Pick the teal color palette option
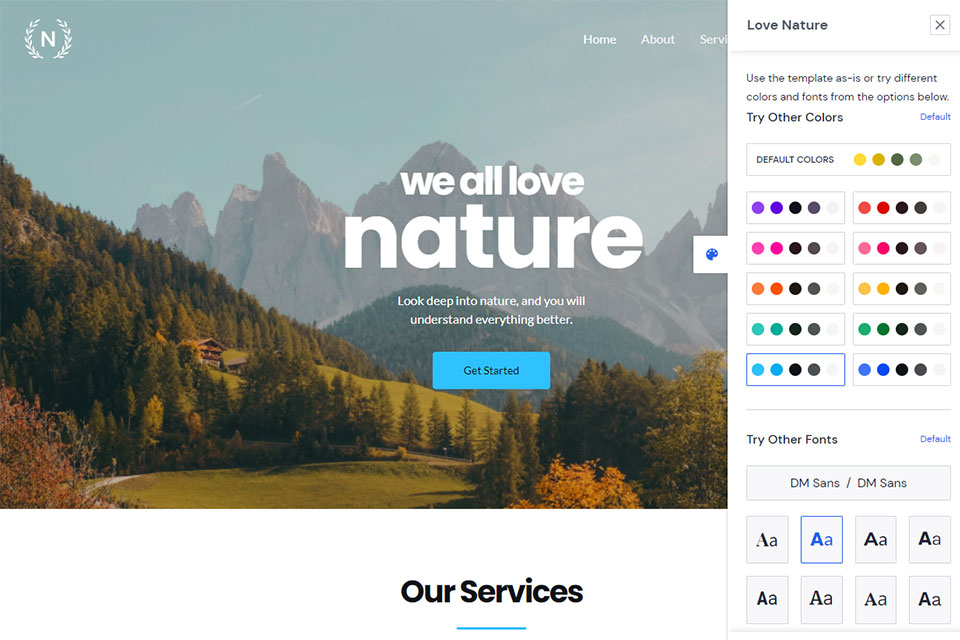Screen dimensions: 960x640 (795, 329)
